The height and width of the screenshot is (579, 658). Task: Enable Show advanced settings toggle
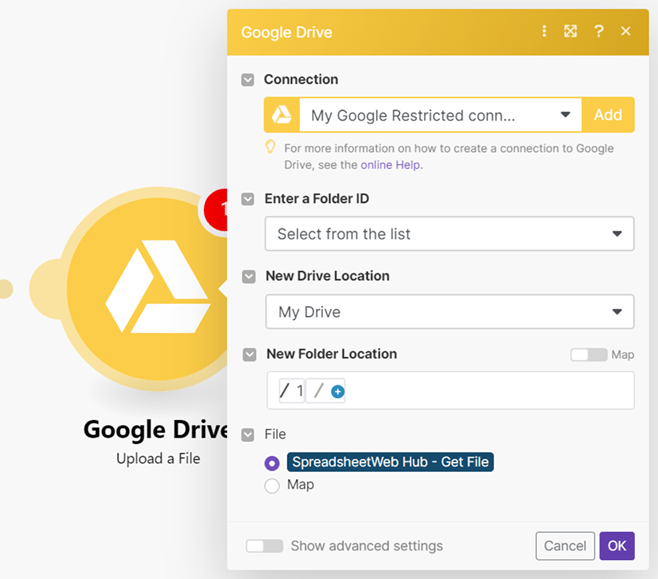coord(264,546)
